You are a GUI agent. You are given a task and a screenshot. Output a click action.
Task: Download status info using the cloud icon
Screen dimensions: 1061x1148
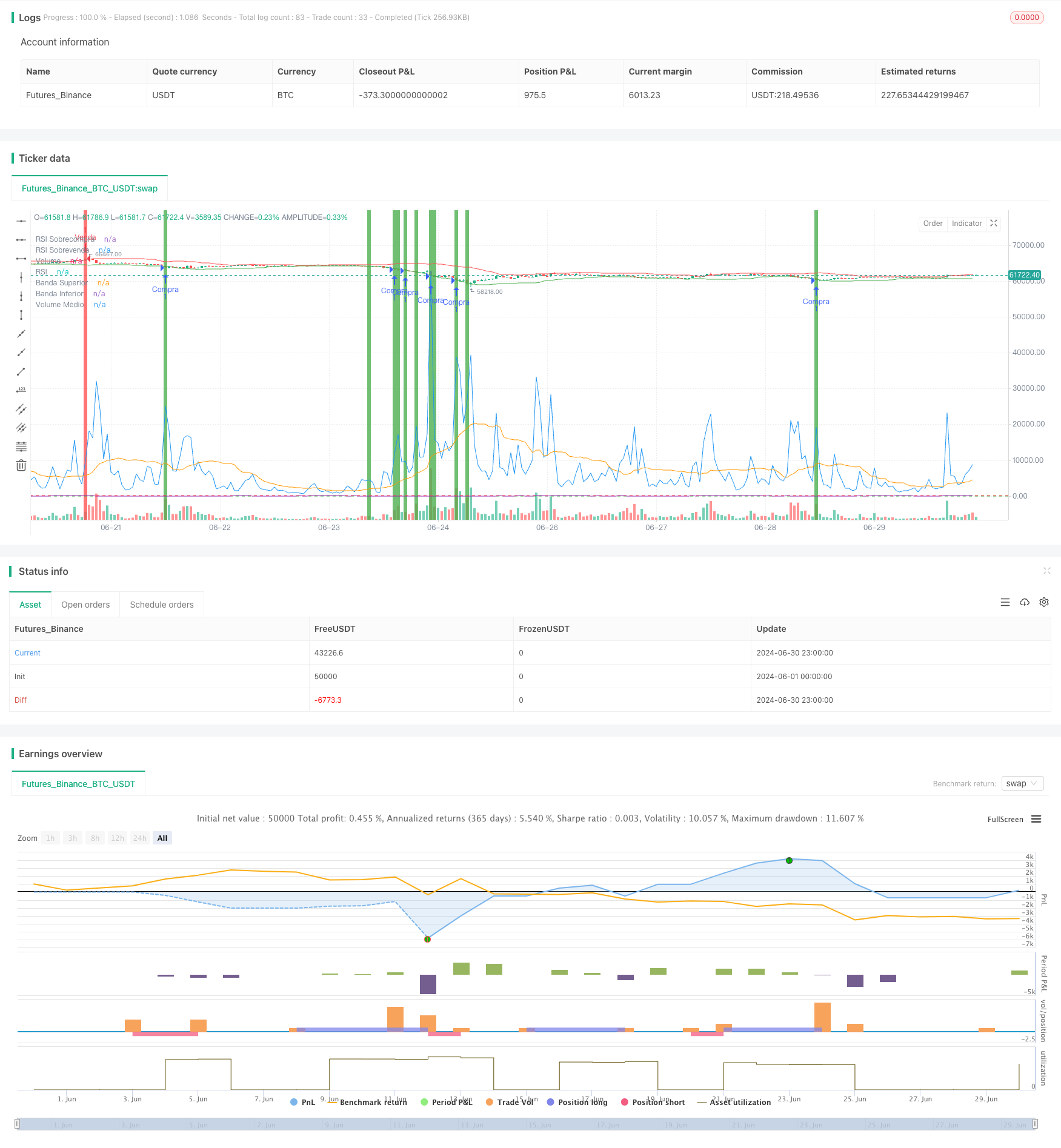tap(1025, 602)
